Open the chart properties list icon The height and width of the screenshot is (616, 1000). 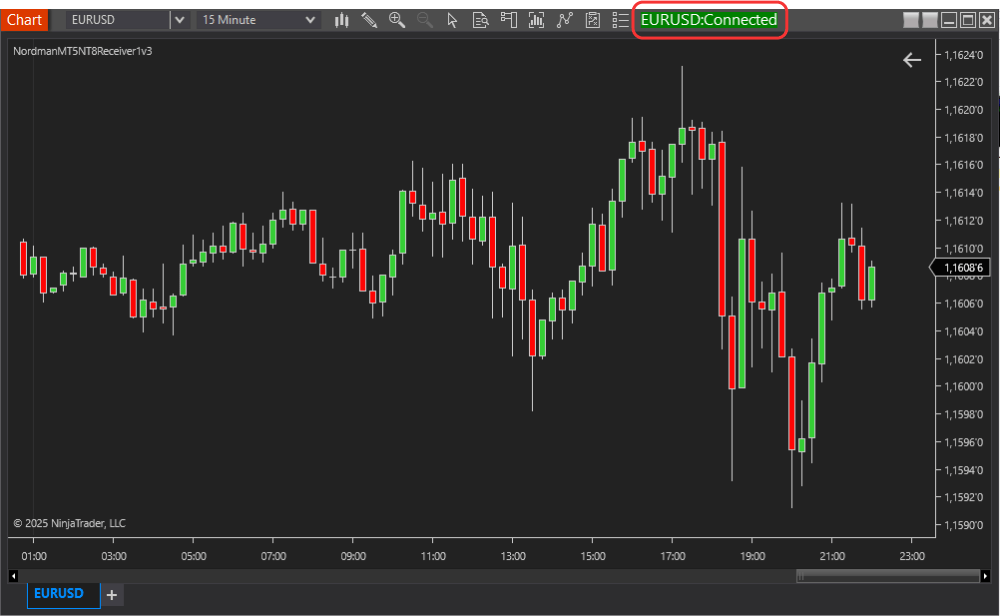(620, 19)
